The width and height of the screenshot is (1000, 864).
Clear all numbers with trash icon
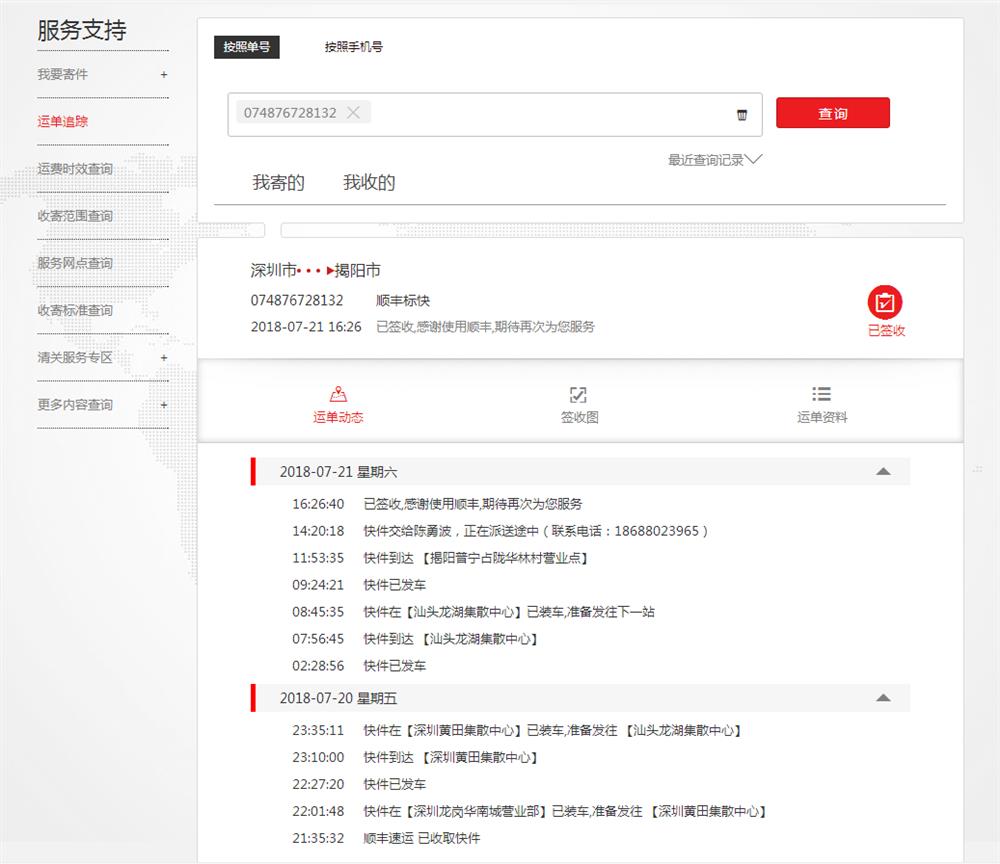[x=742, y=115]
